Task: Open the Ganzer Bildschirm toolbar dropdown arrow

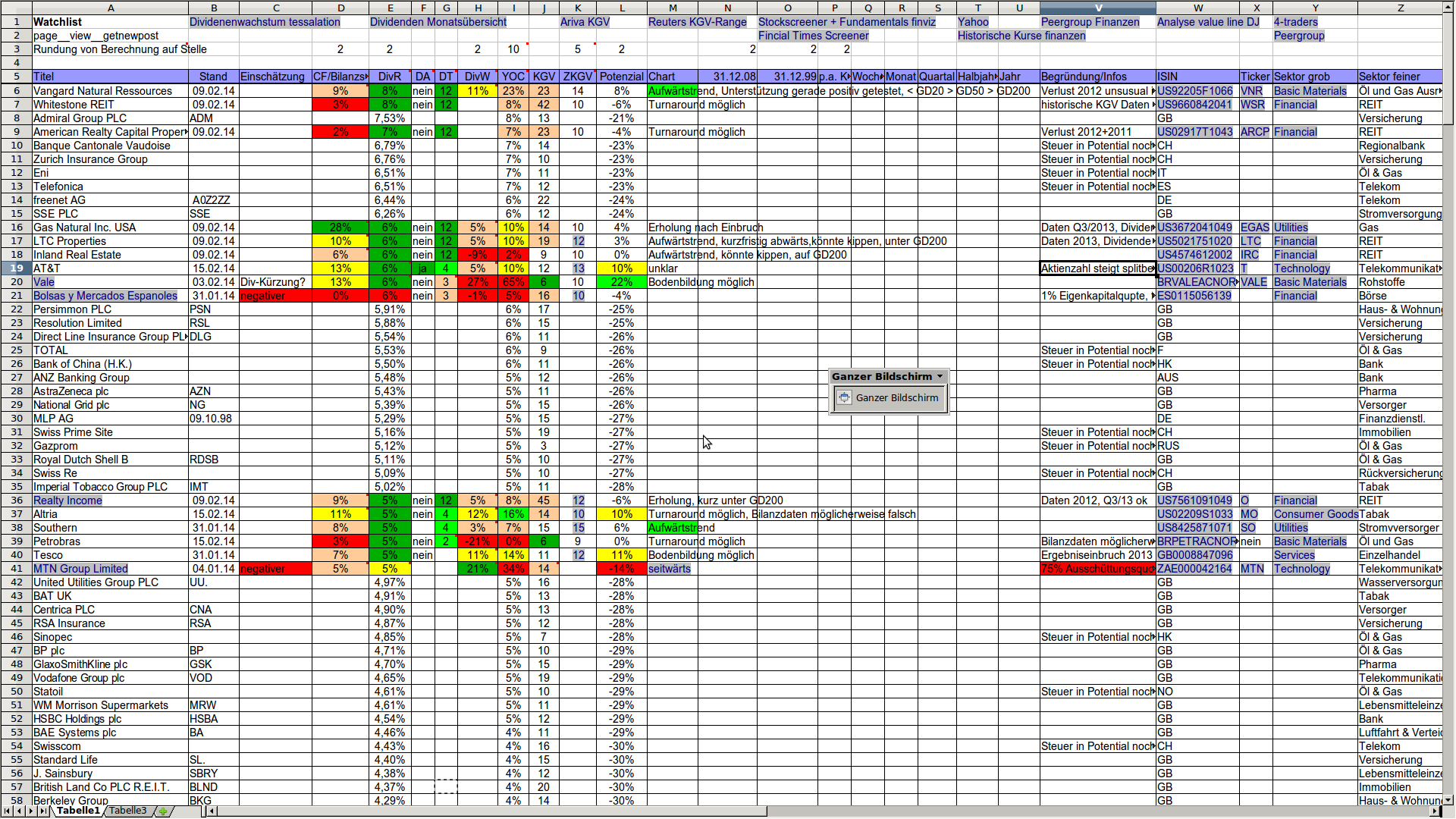Action: [940, 377]
